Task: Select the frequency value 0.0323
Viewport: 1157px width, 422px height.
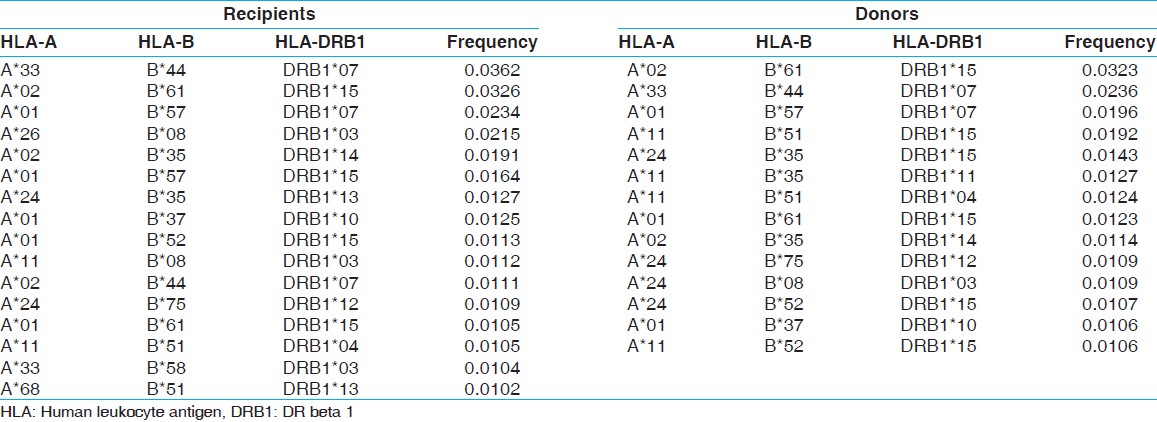Action: 1110,70
